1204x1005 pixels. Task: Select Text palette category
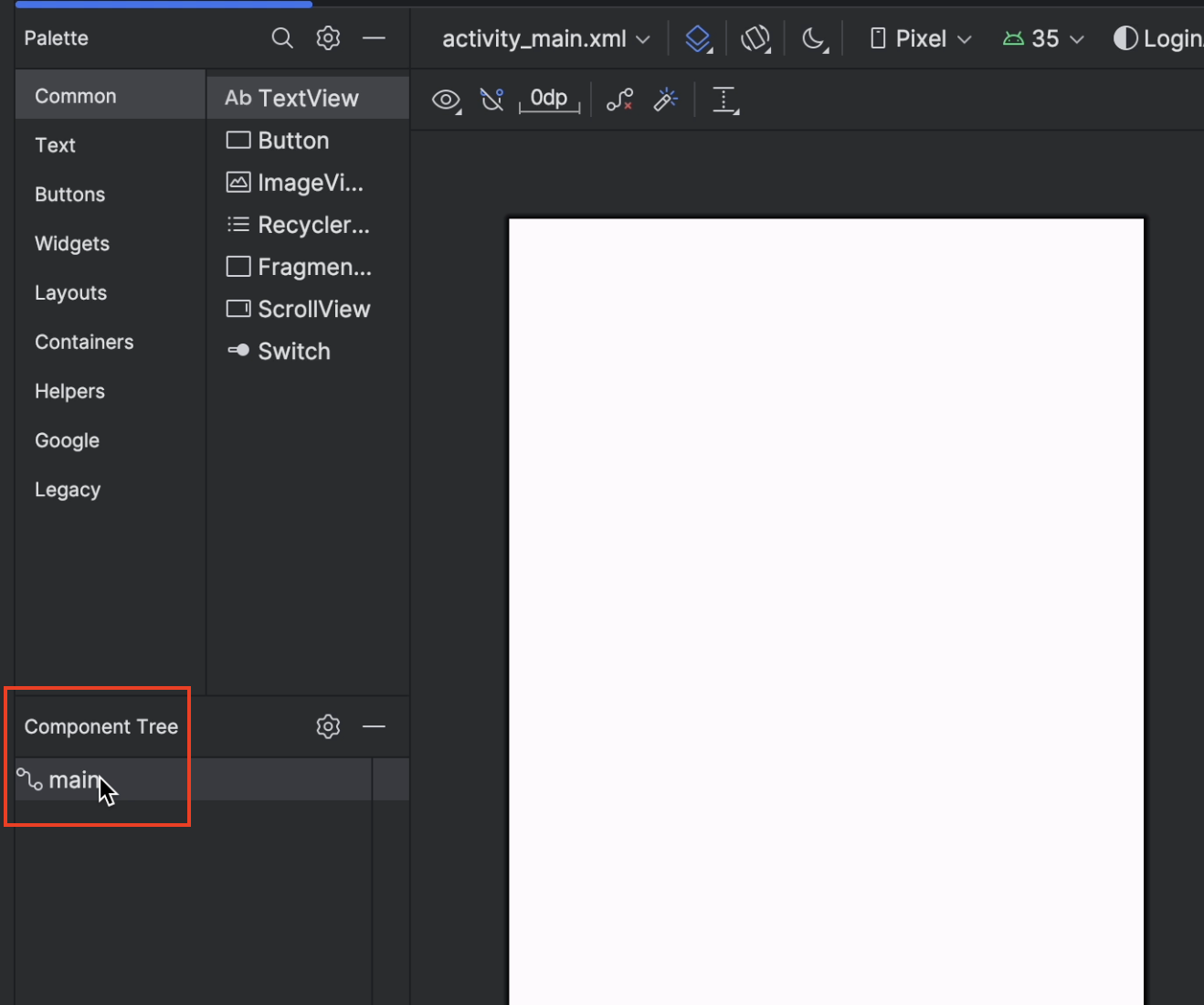111,145
